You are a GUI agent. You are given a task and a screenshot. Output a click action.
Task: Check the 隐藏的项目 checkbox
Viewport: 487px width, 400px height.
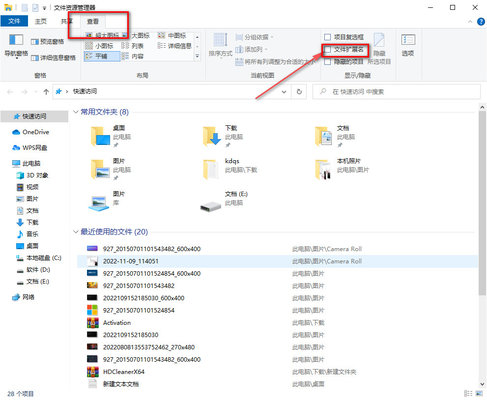click(x=328, y=62)
